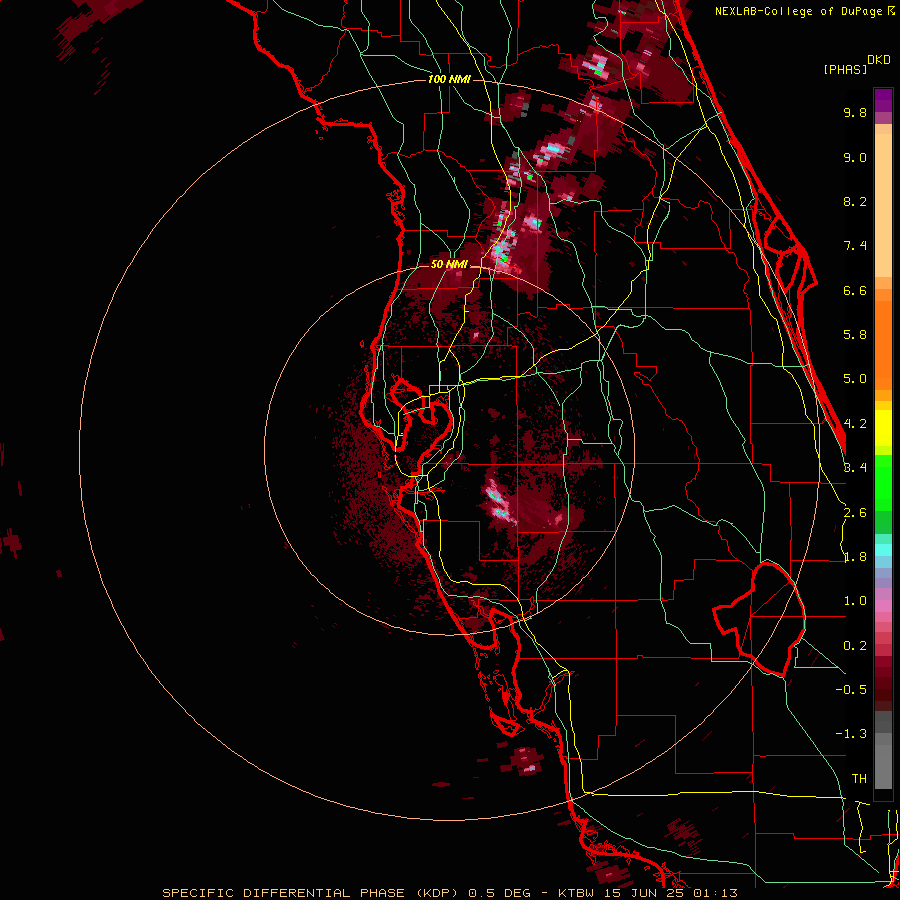The height and width of the screenshot is (900, 900).
Task: Select the 0.2 scale value
Action: click(x=855, y=646)
